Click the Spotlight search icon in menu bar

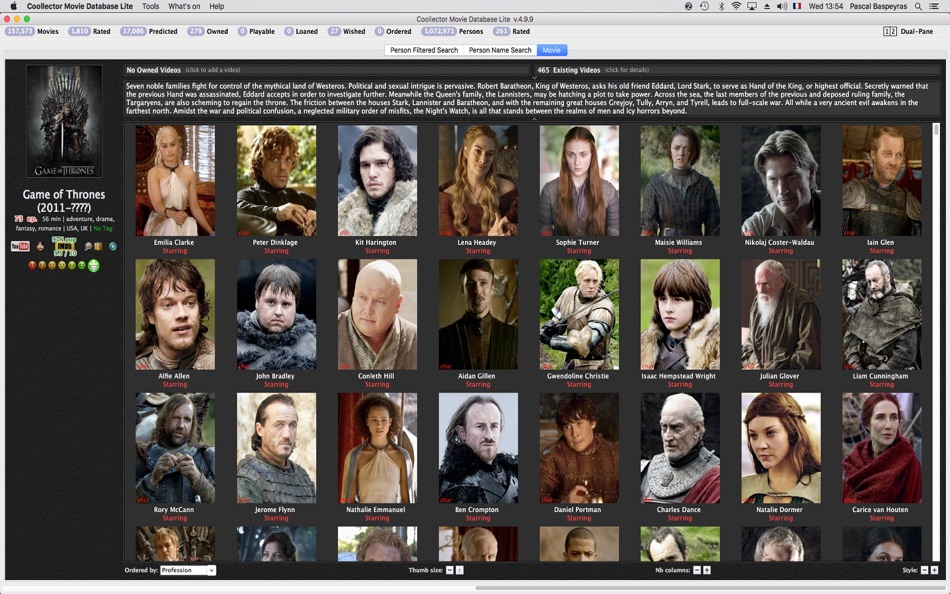pyautogui.click(x=918, y=6)
